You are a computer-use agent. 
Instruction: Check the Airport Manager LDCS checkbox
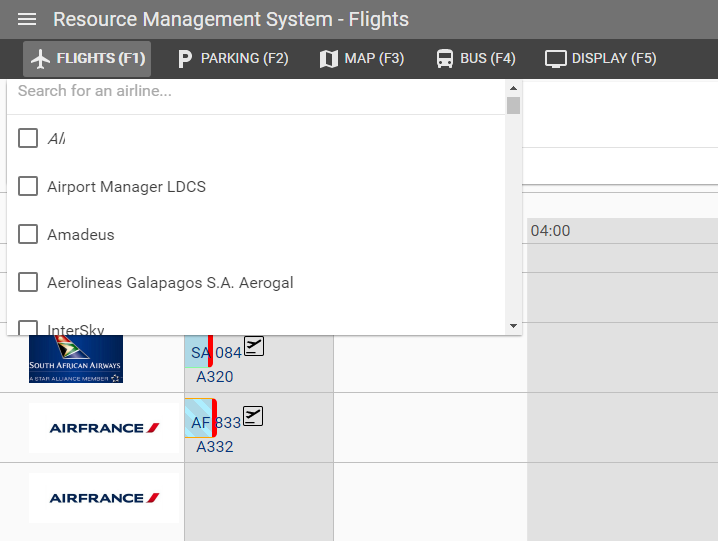click(28, 186)
